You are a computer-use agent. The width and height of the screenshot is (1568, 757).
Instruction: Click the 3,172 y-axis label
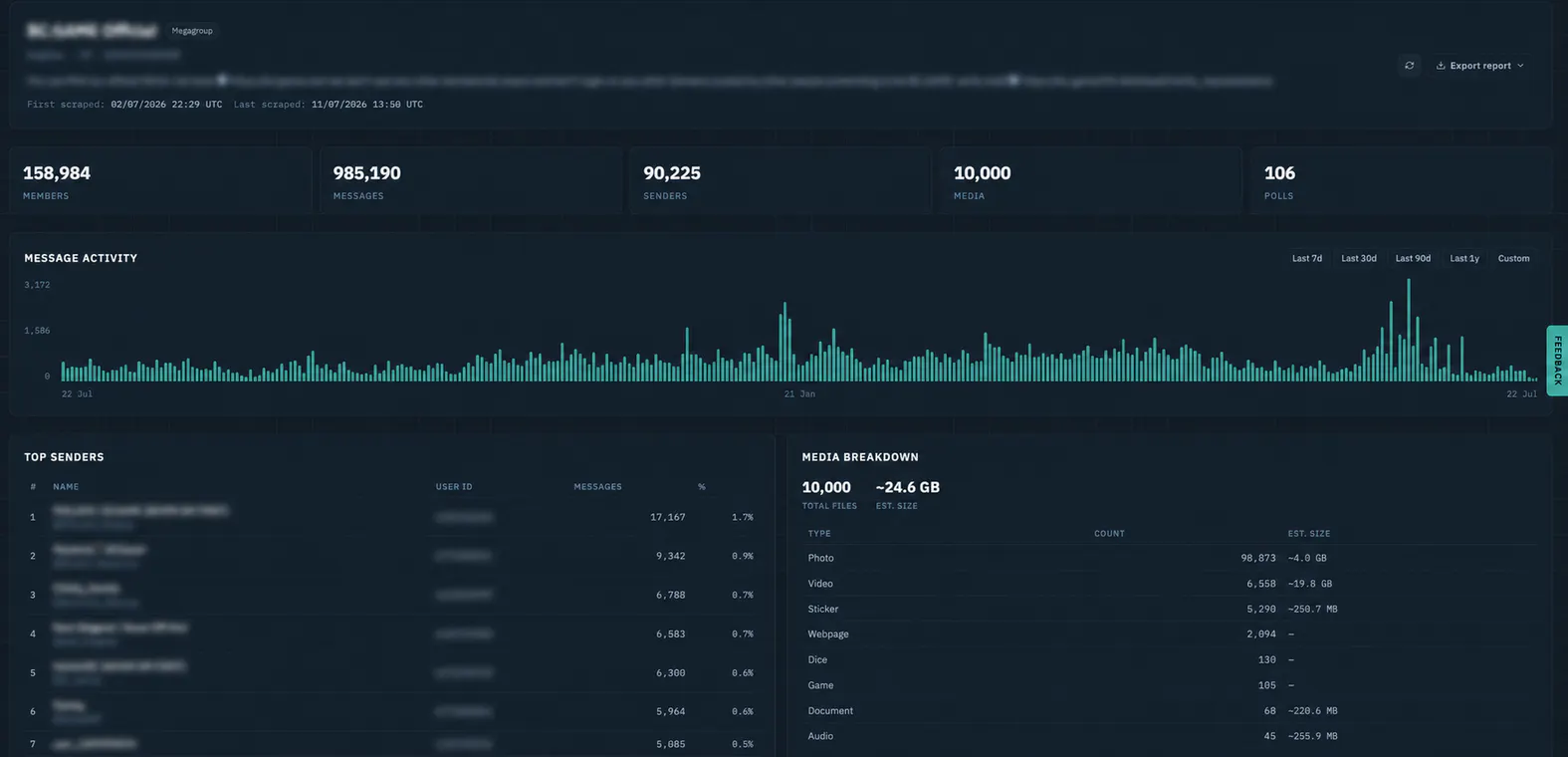pos(37,285)
